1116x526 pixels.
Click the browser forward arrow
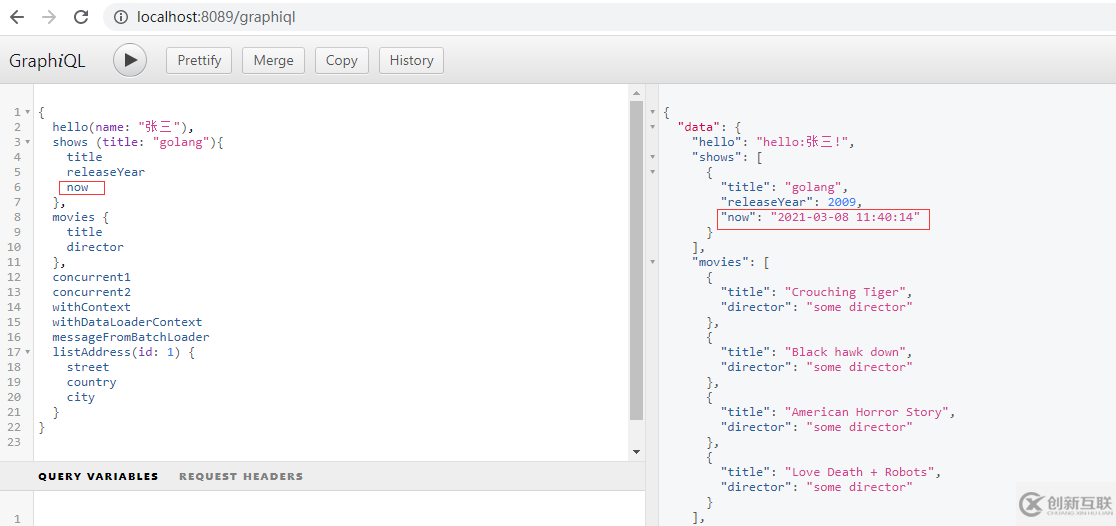[49, 17]
